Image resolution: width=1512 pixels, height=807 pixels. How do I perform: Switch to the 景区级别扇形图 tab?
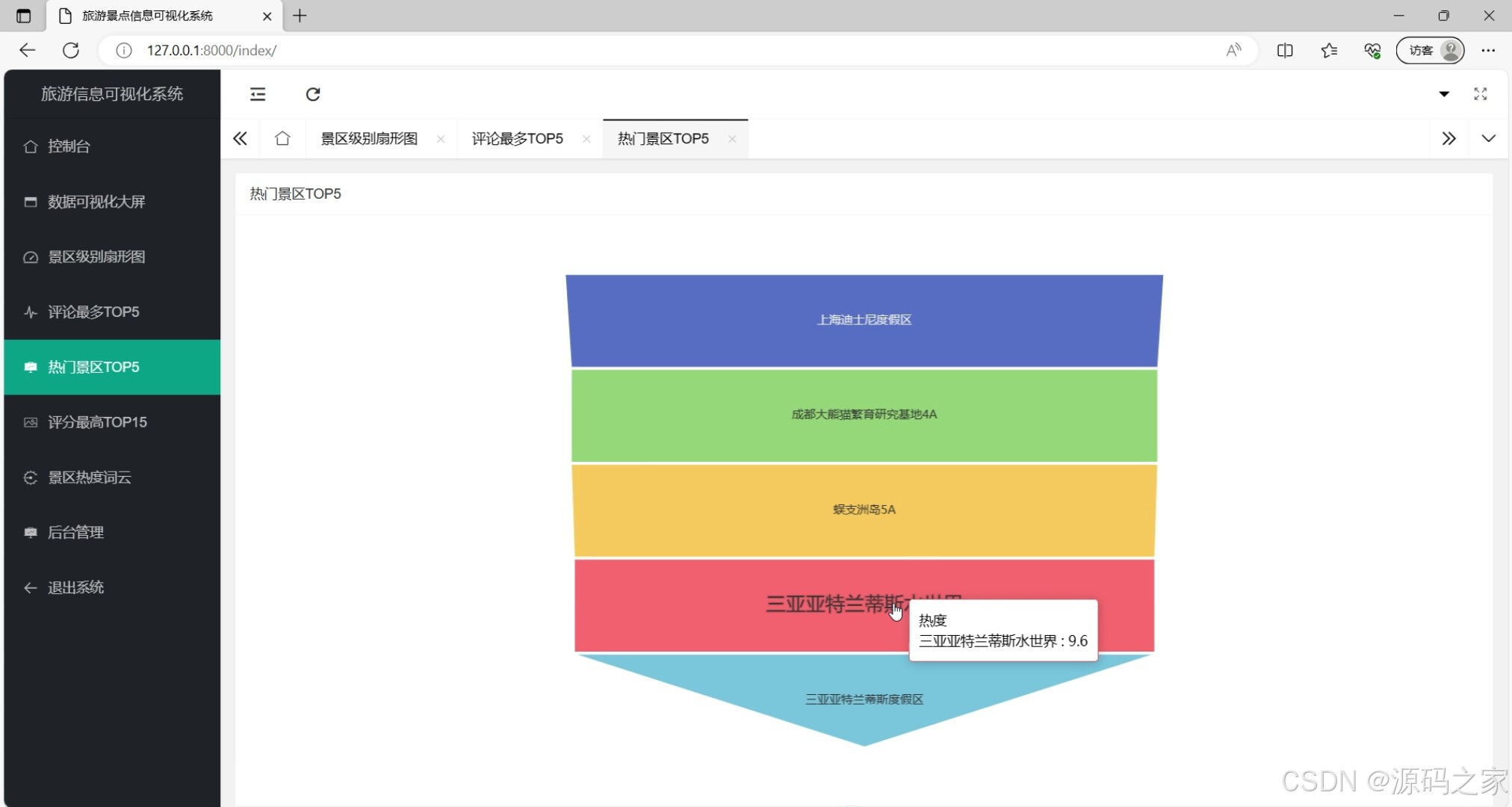tap(369, 138)
